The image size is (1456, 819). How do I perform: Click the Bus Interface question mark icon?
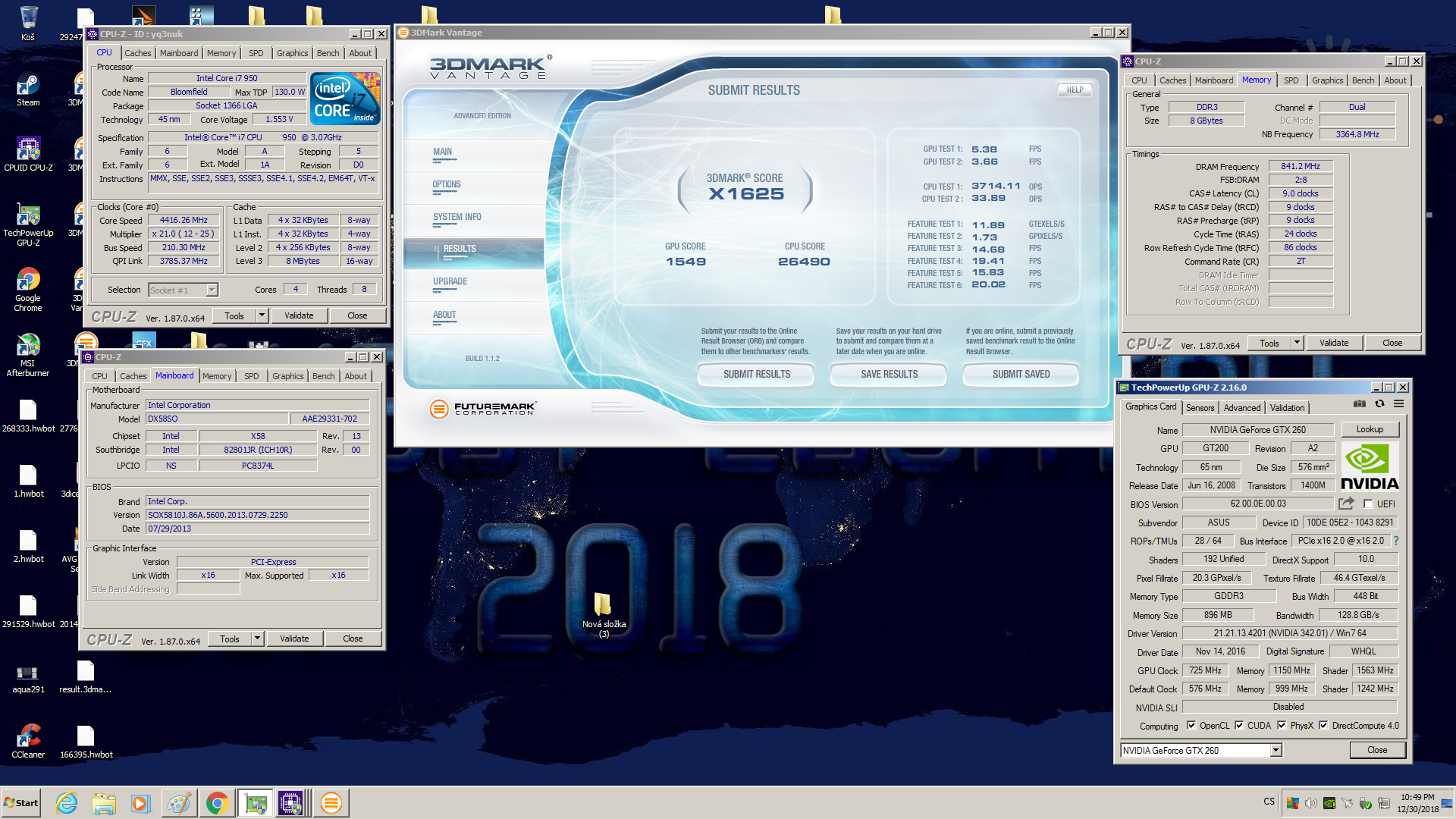pyautogui.click(x=1396, y=541)
